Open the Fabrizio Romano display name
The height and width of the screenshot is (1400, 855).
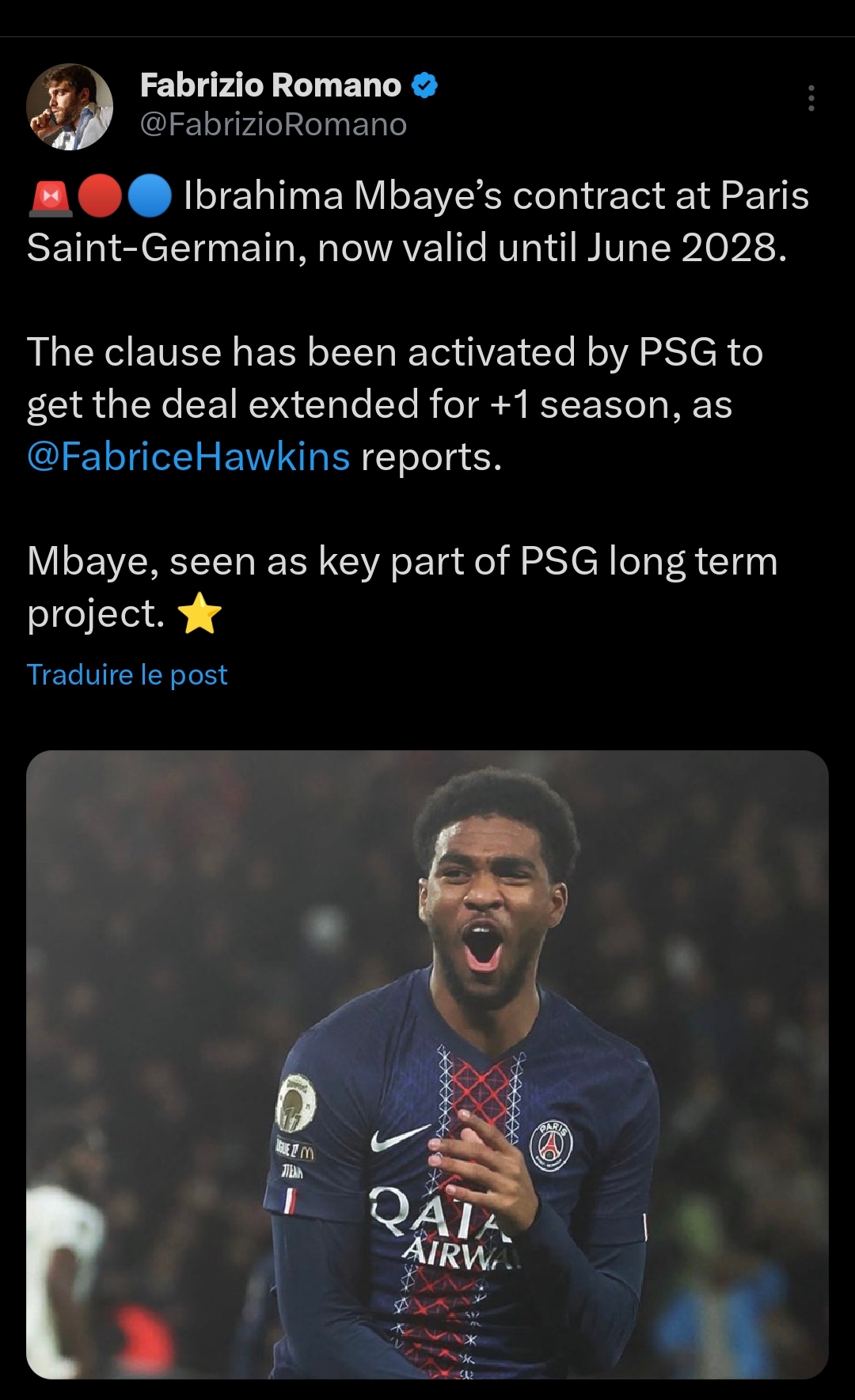[271, 85]
